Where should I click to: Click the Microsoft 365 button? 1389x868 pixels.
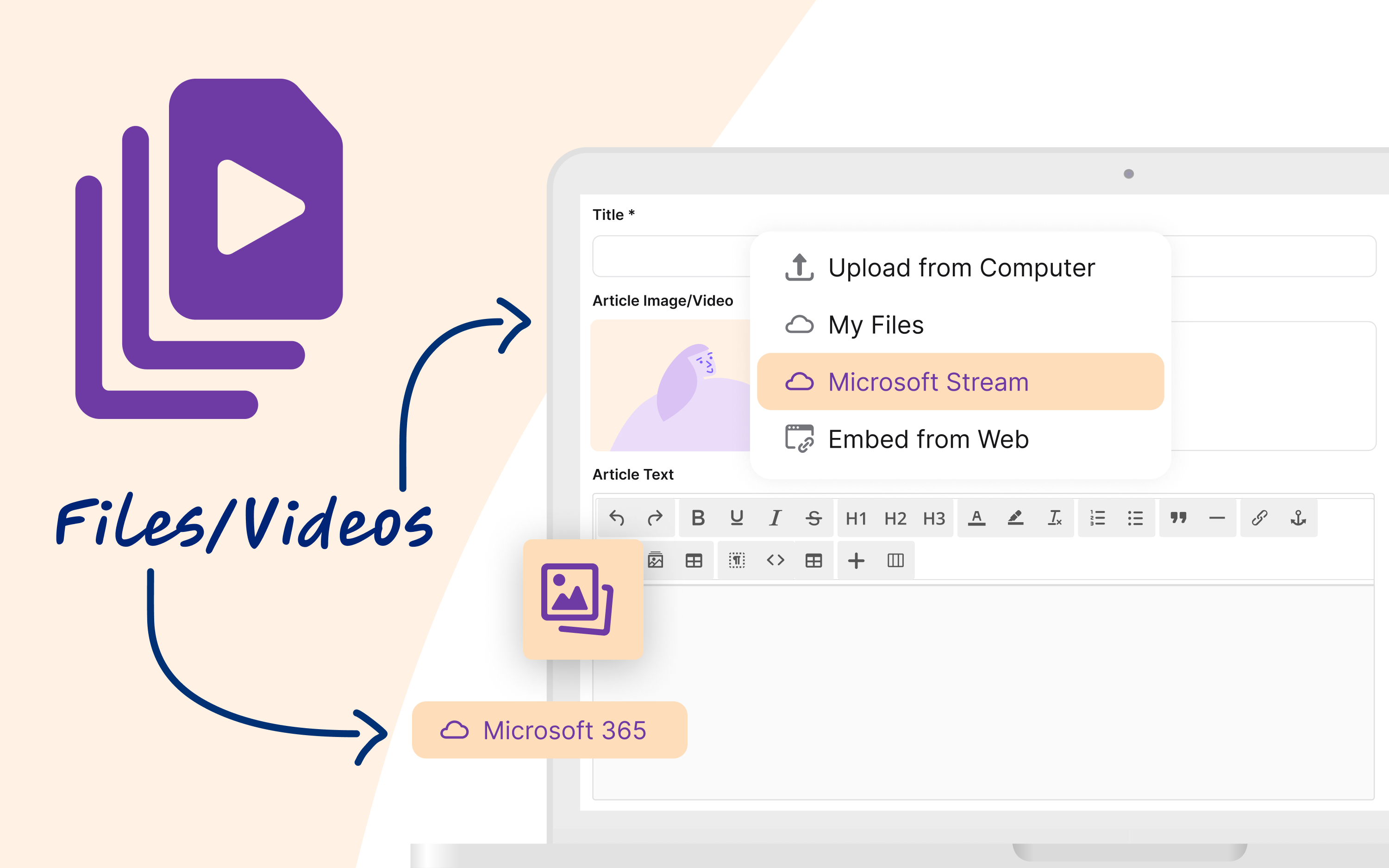pos(549,730)
